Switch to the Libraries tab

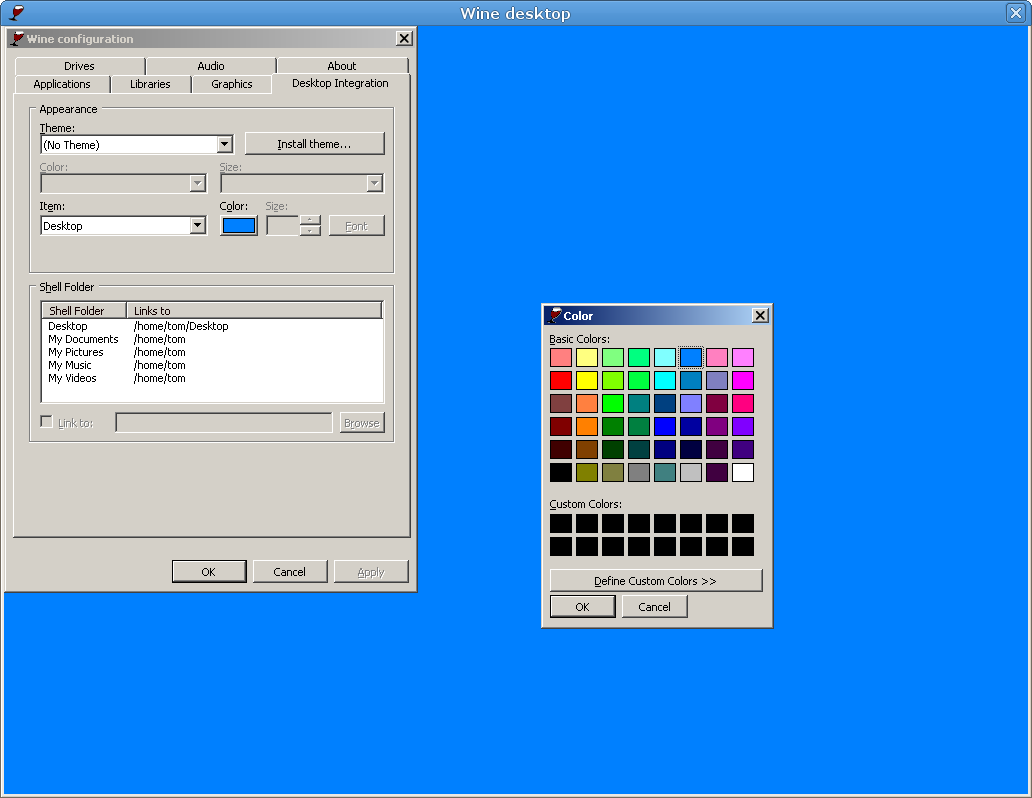(150, 84)
